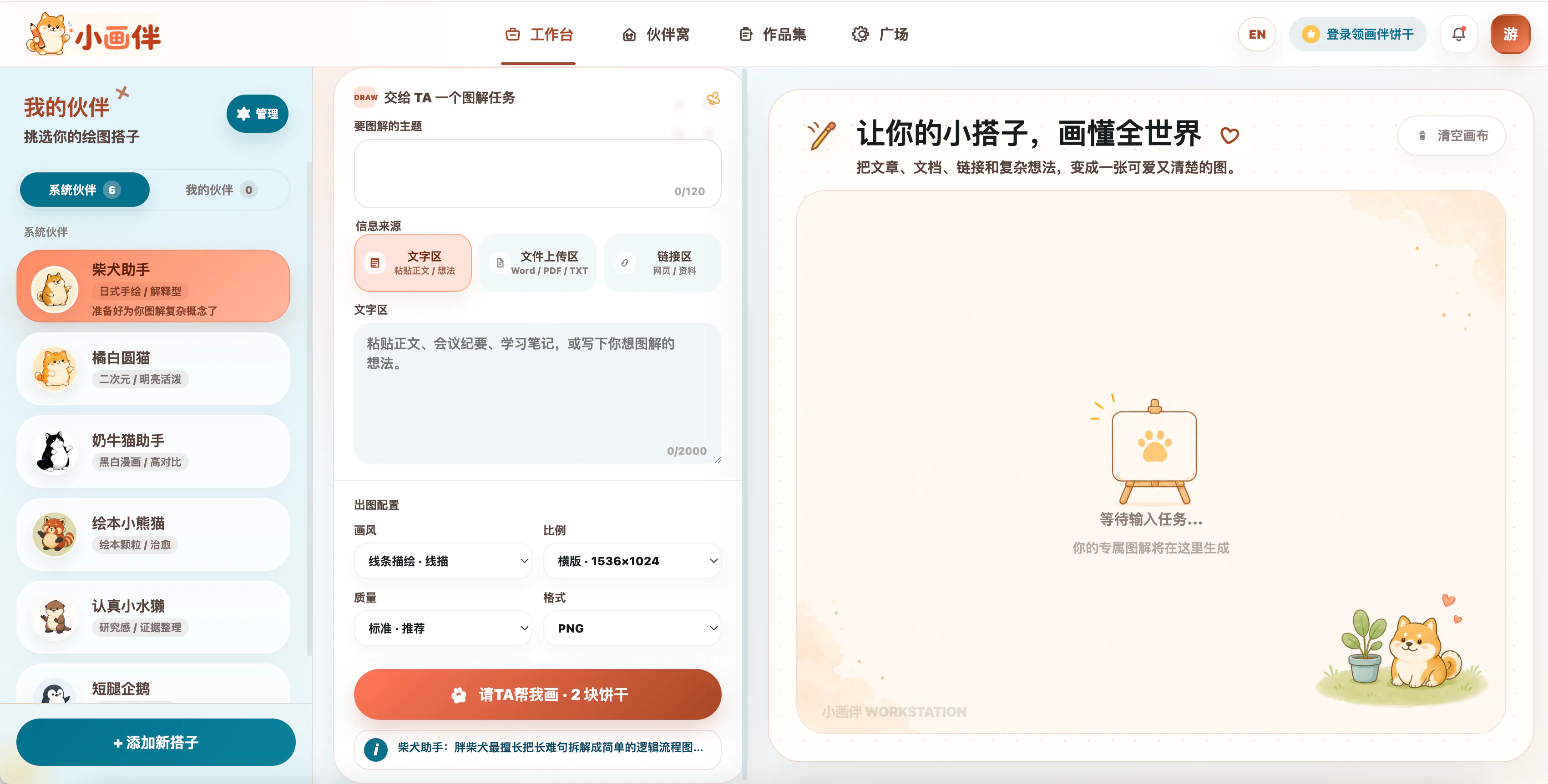Select 文字区 as information source

pos(413,262)
